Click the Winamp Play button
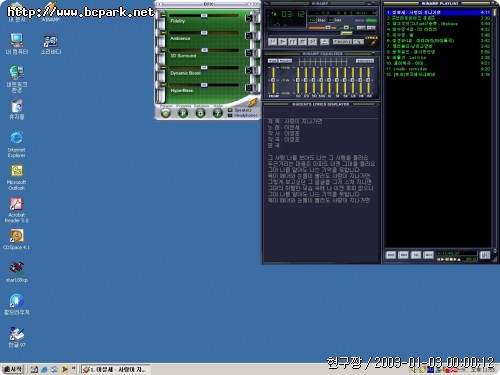500x375 pixels. tap(283, 42)
